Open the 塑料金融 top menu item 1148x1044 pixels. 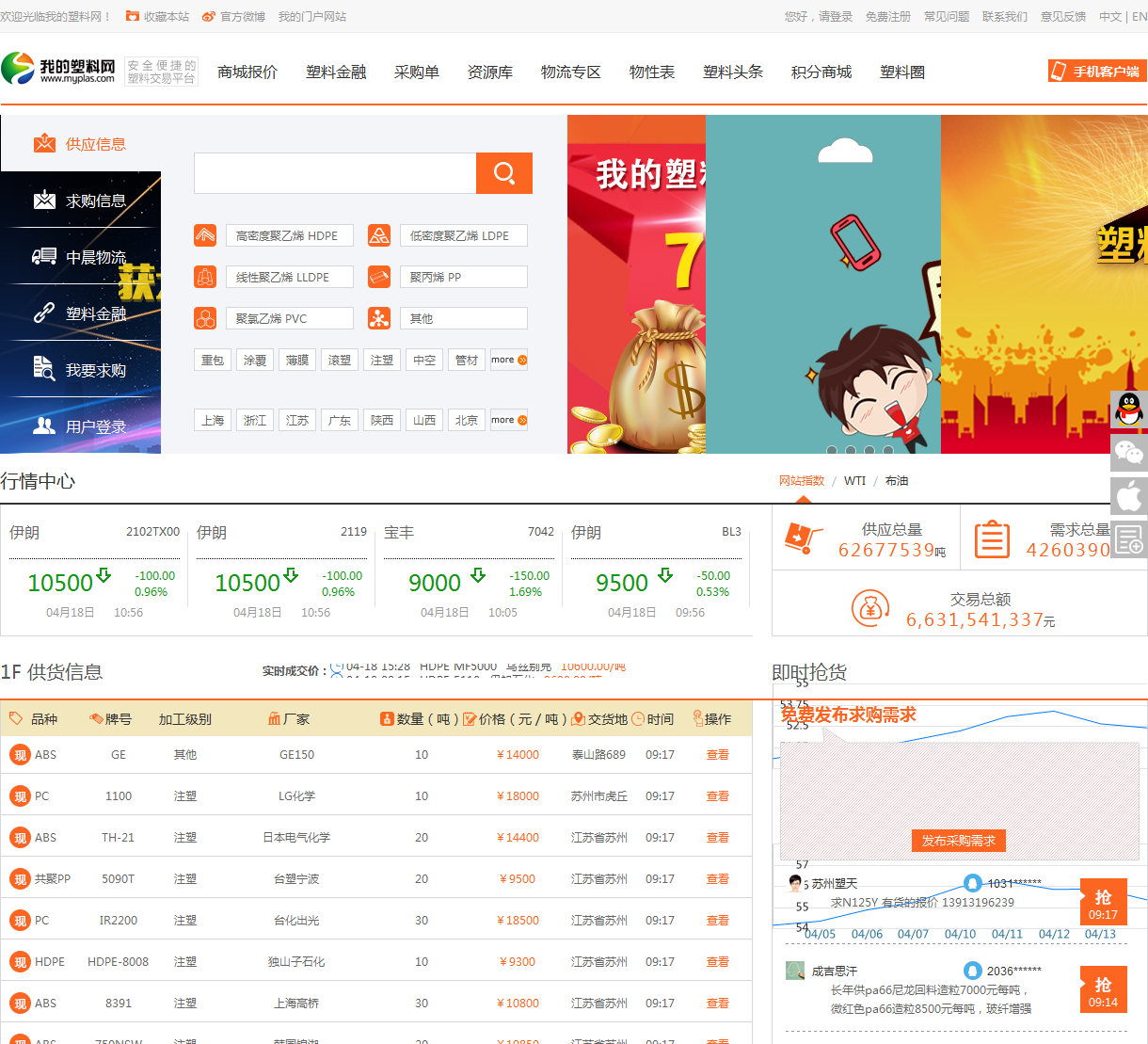(x=336, y=72)
